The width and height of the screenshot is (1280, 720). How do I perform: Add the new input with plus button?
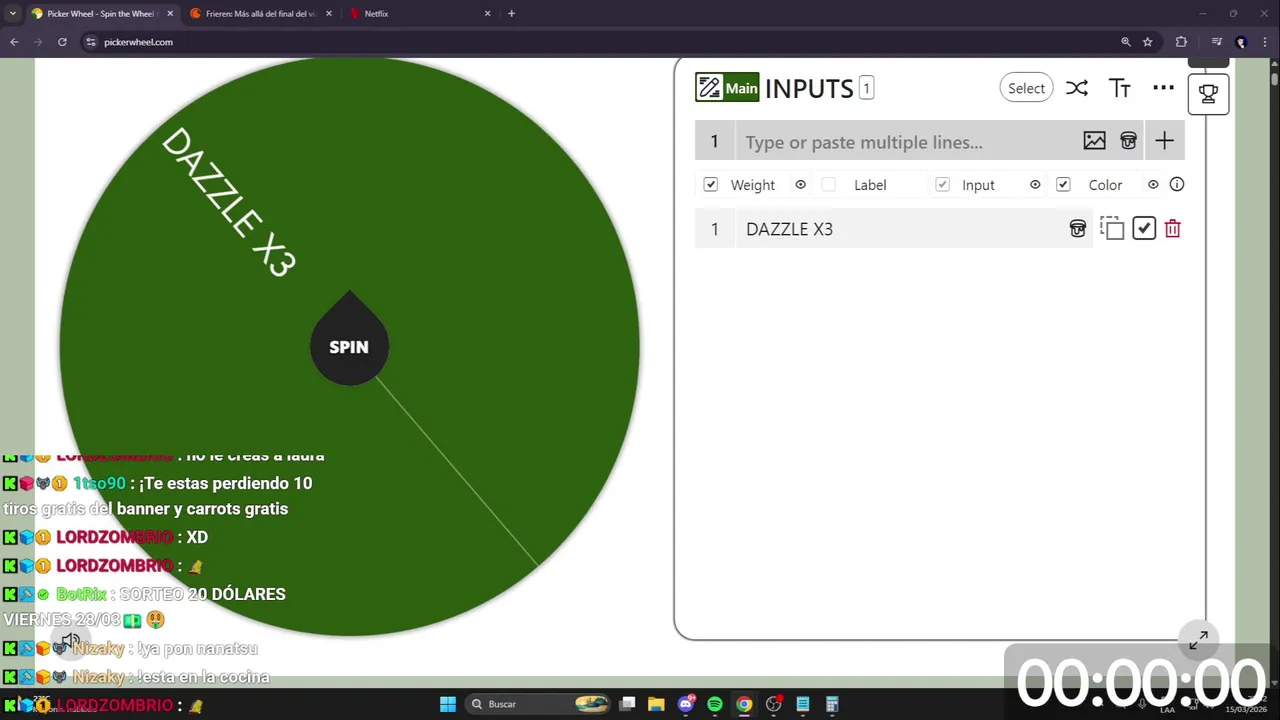tap(1164, 141)
